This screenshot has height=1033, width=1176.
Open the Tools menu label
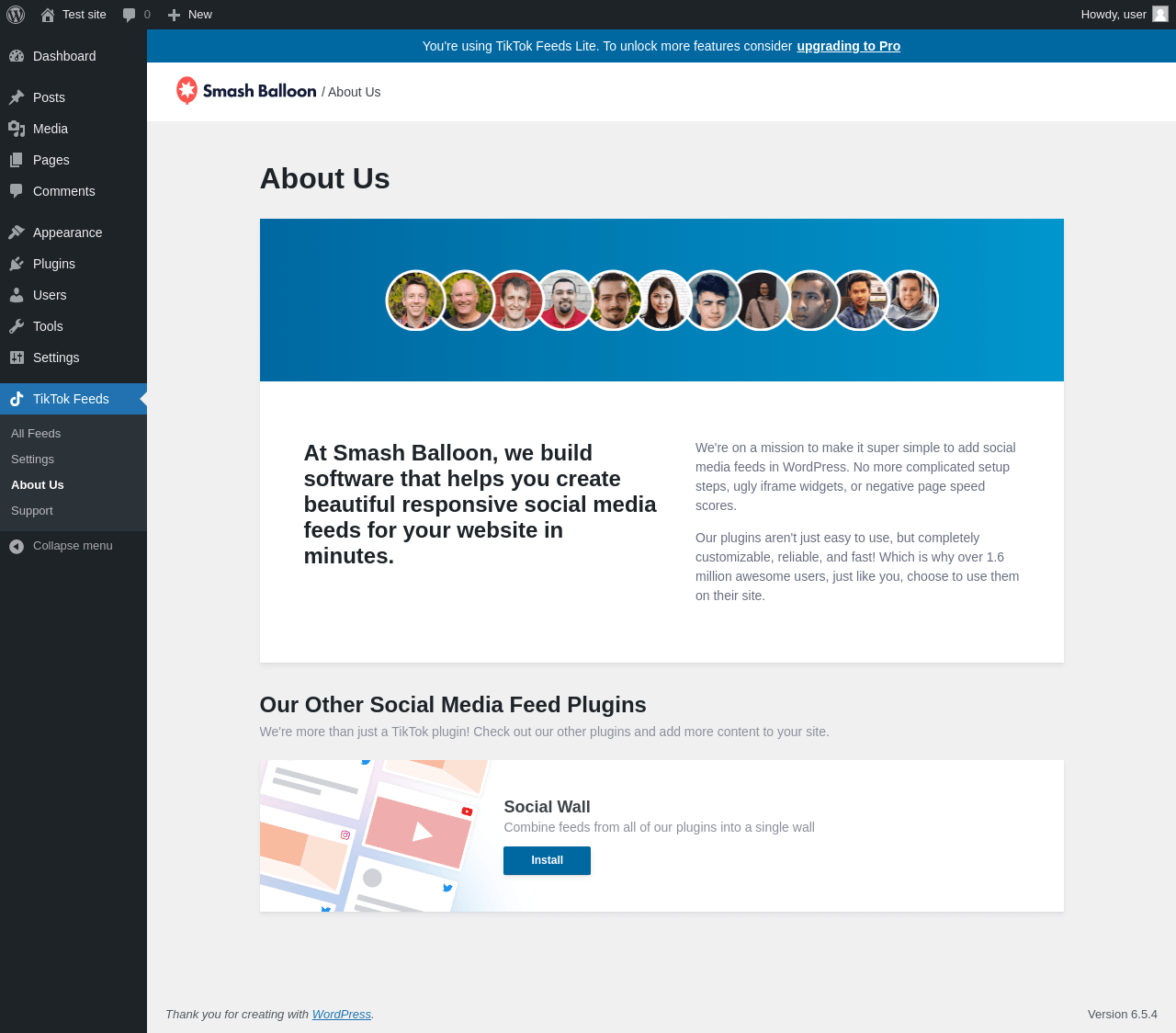[x=48, y=326]
